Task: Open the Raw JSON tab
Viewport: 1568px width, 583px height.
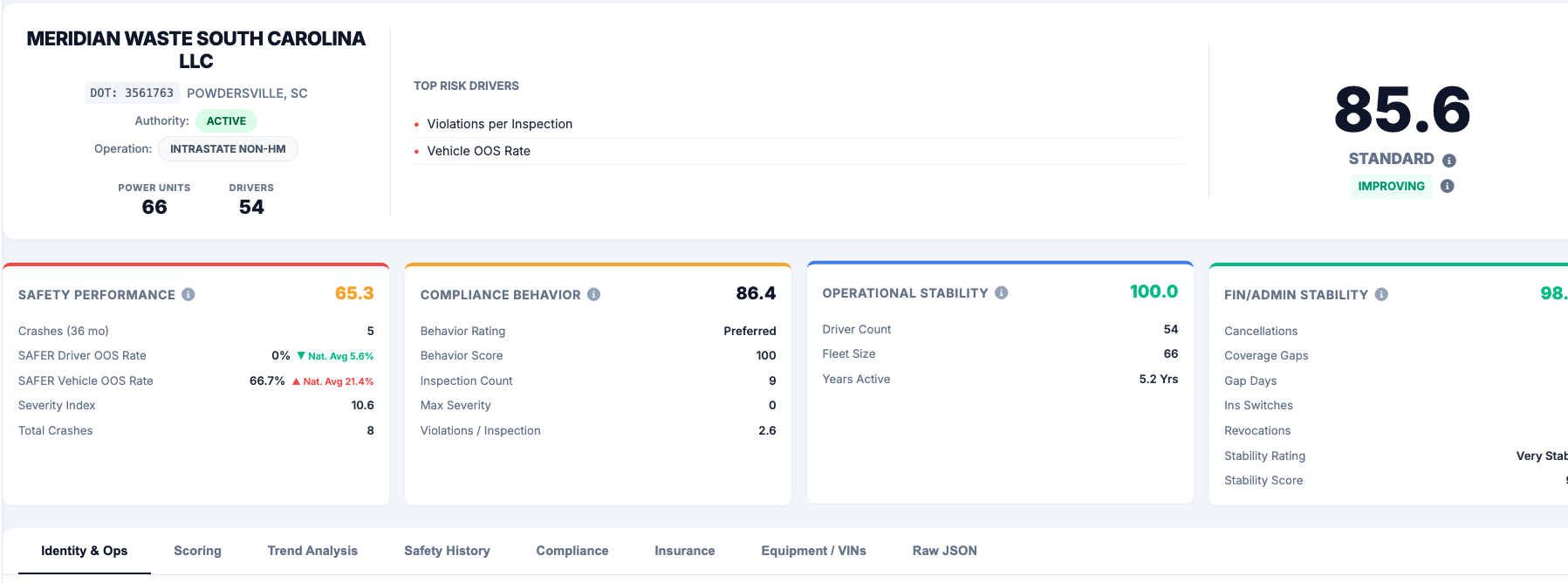Action: coord(945,551)
